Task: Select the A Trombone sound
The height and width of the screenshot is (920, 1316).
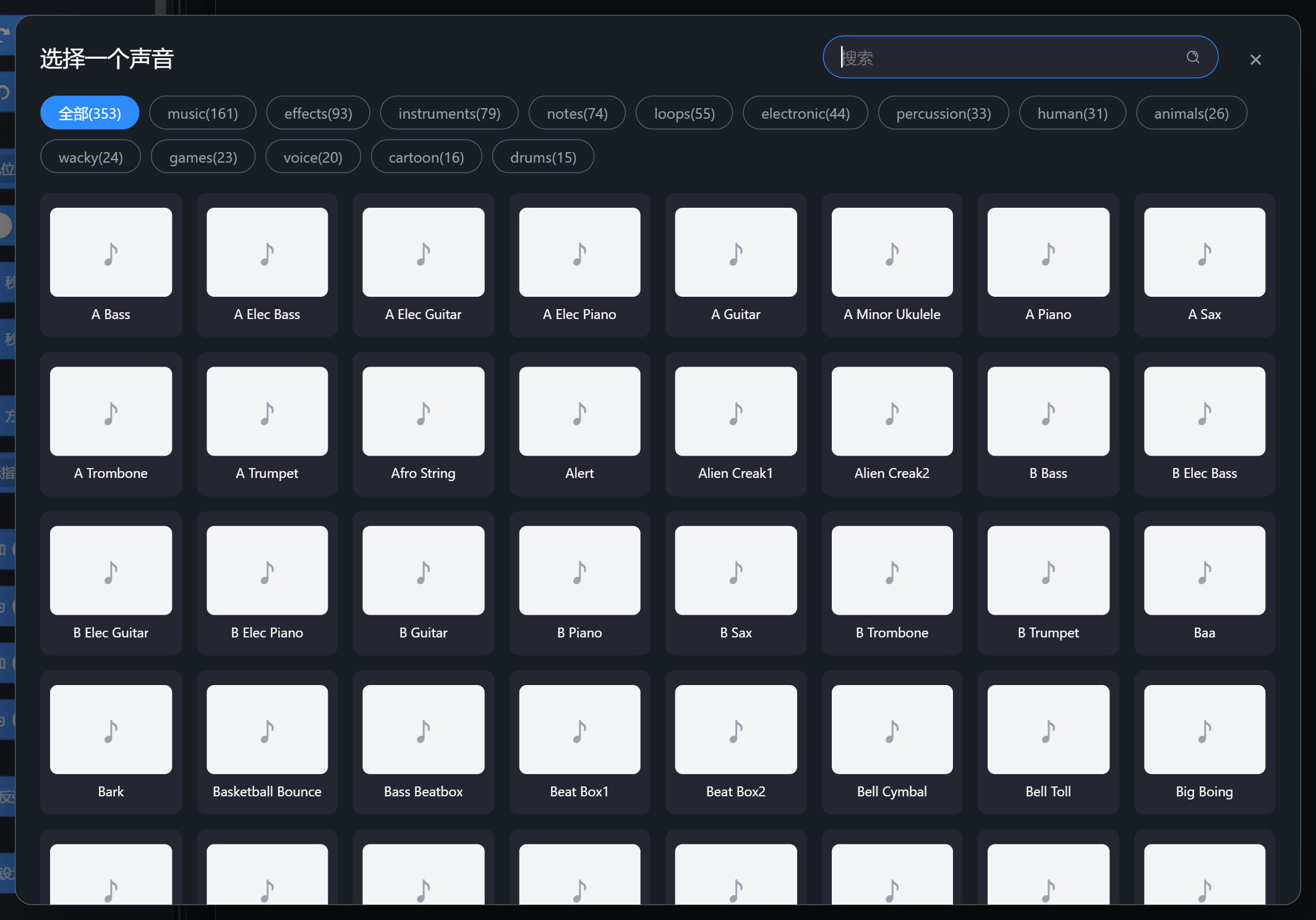Action: coord(111,424)
